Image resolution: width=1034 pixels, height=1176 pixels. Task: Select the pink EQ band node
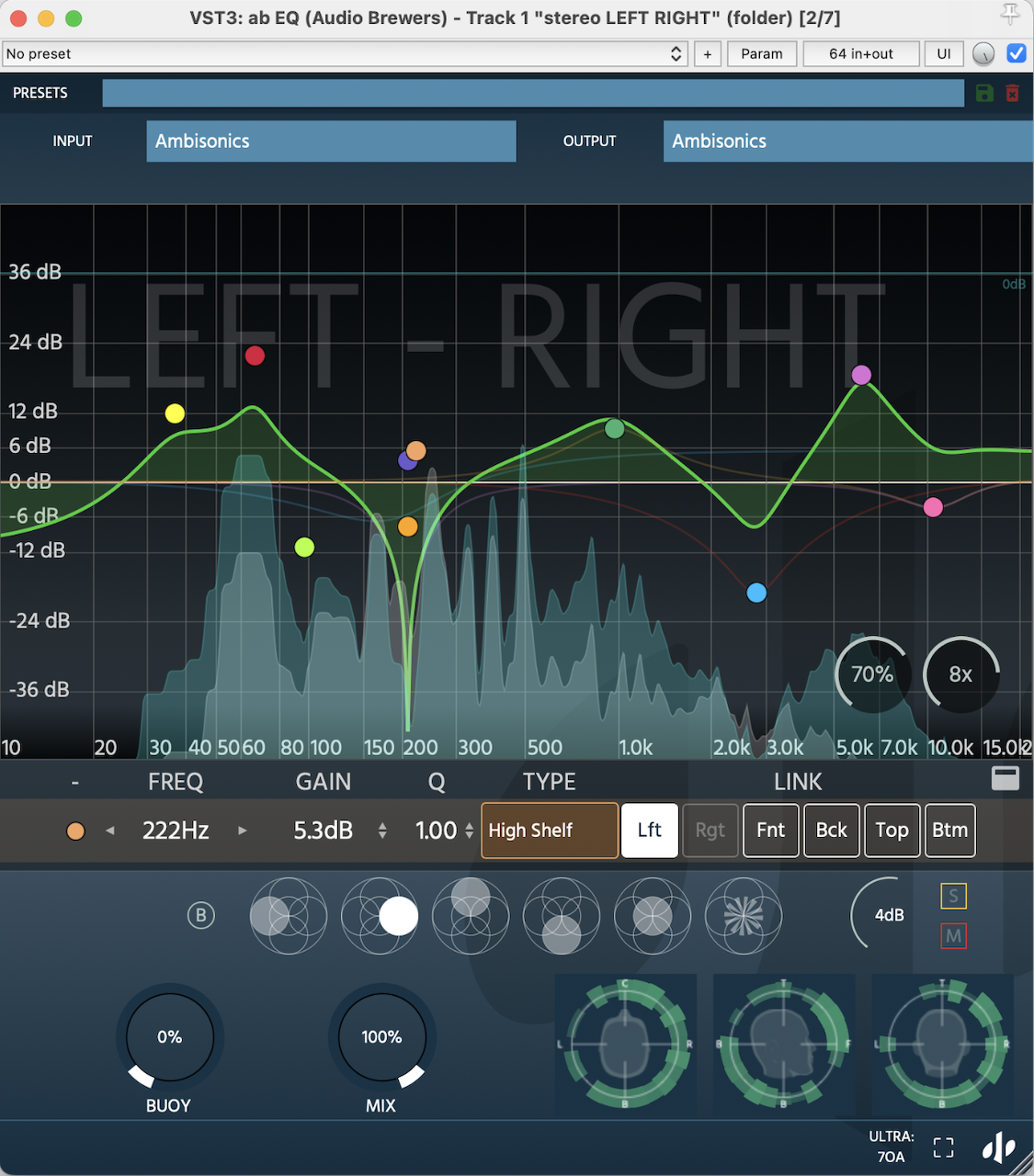[933, 507]
